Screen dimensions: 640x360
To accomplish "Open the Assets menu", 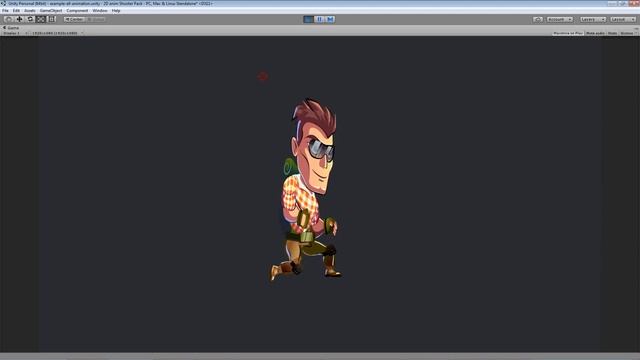I will [x=30, y=11].
